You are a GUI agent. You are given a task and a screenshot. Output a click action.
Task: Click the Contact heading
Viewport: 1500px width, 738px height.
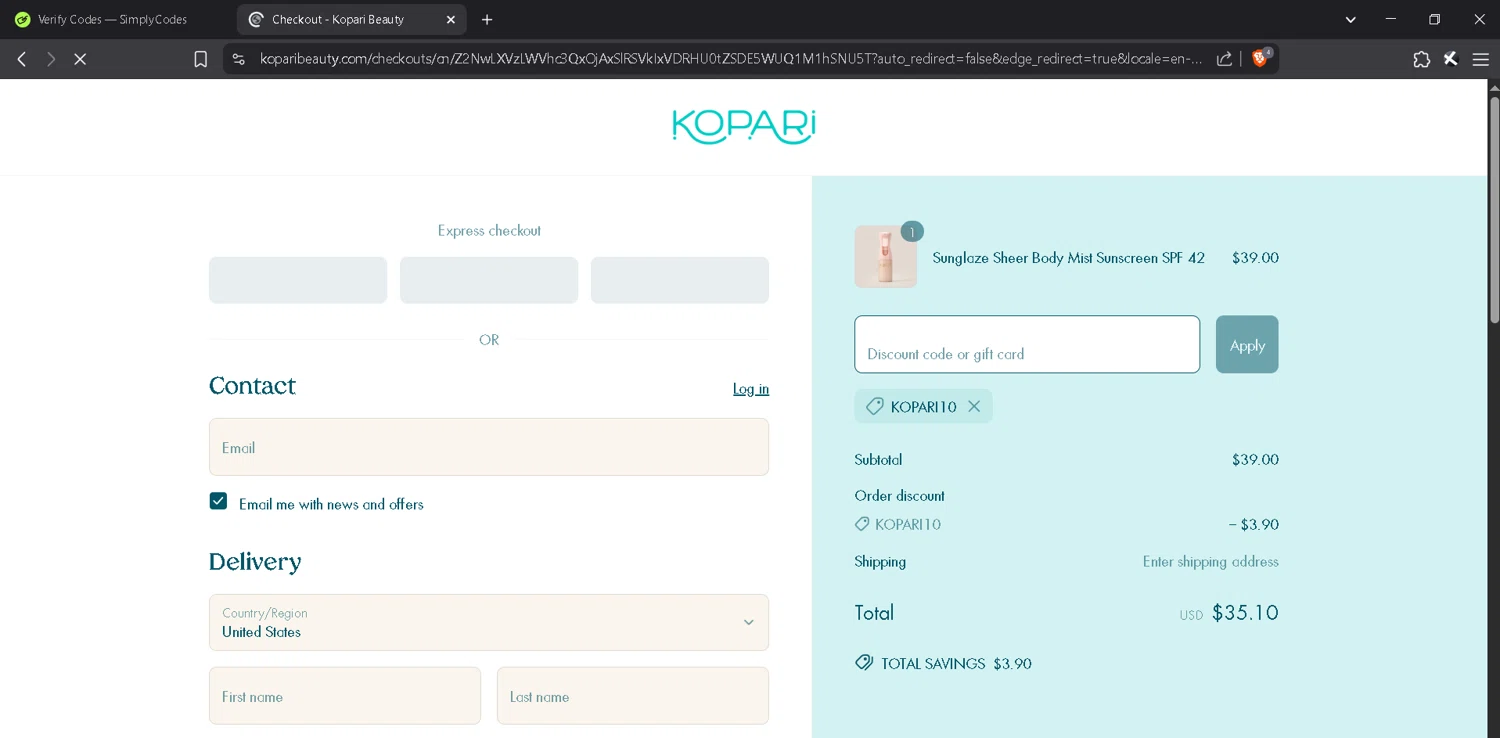point(252,386)
